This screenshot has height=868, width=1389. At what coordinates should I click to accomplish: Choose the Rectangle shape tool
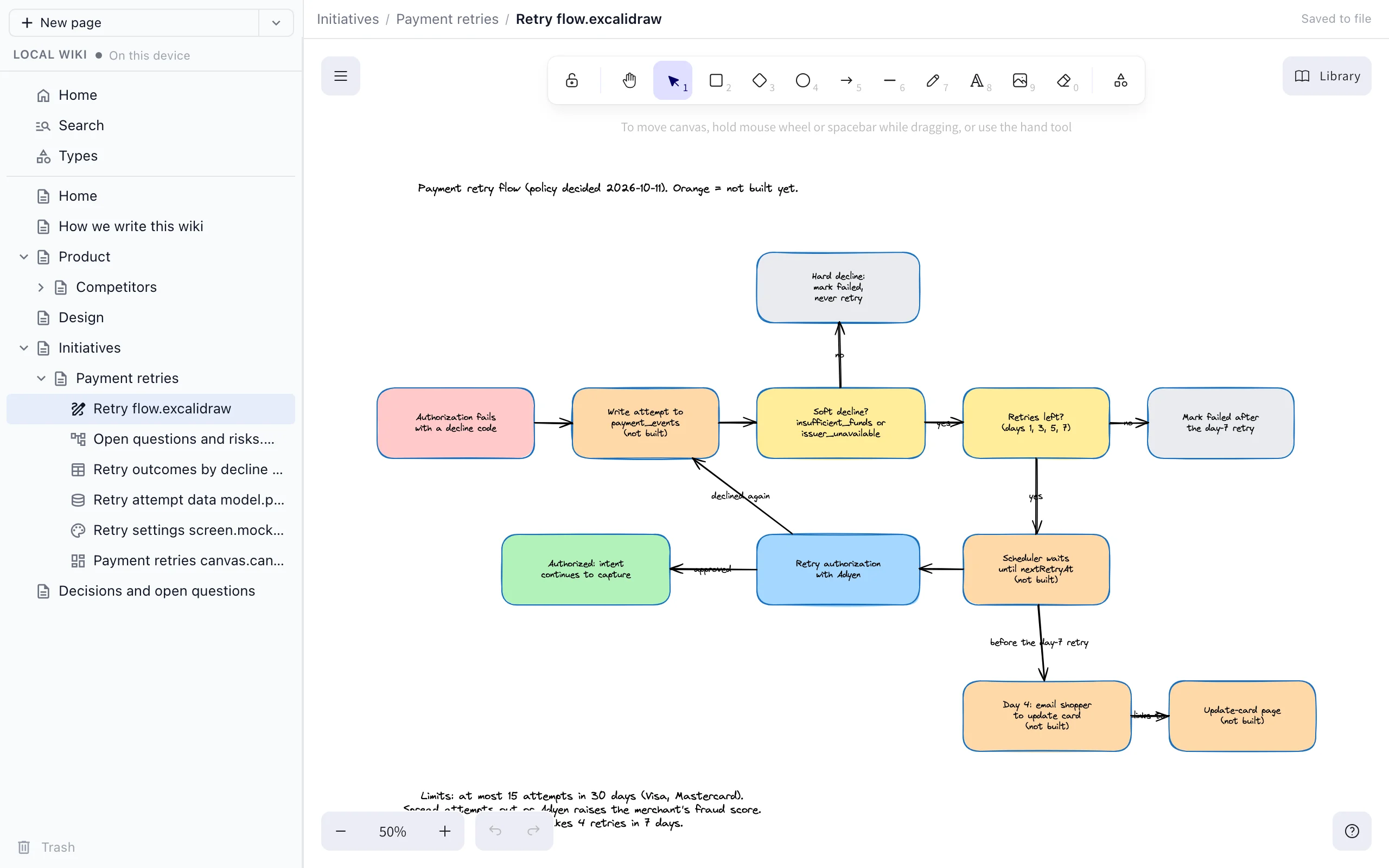[x=716, y=80]
